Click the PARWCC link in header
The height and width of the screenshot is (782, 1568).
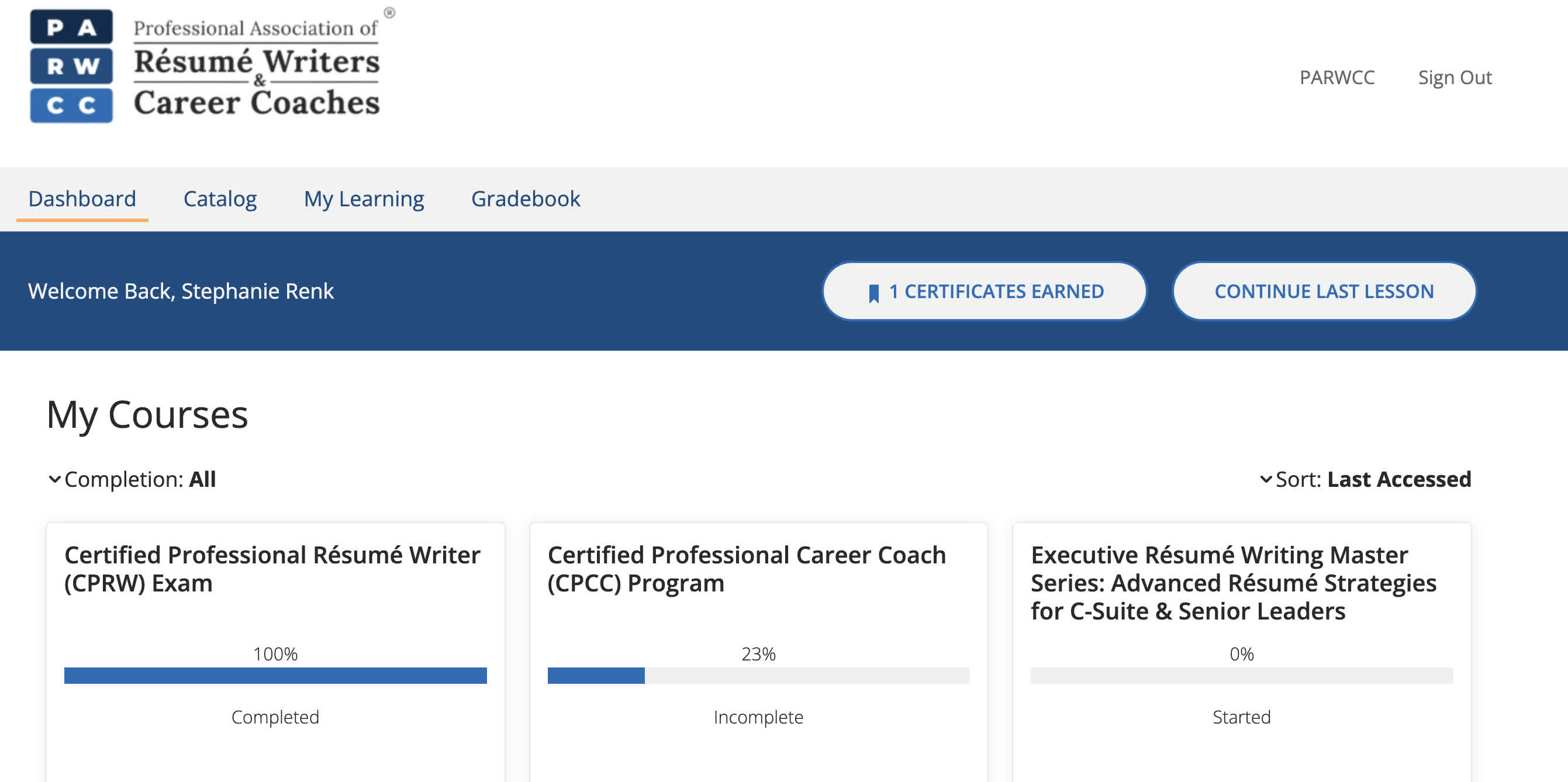point(1336,77)
